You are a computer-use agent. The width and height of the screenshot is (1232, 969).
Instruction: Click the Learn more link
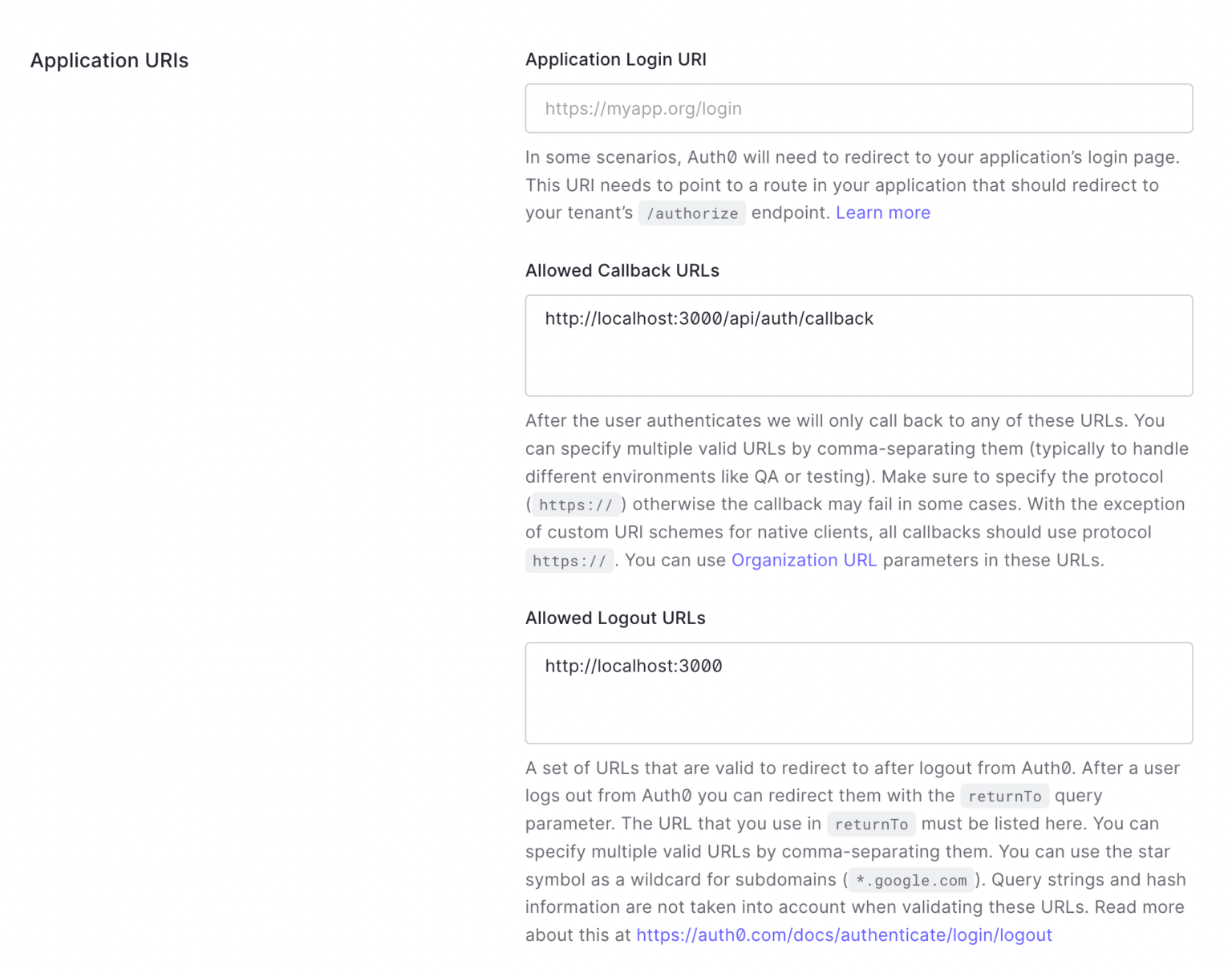pyautogui.click(x=882, y=213)
